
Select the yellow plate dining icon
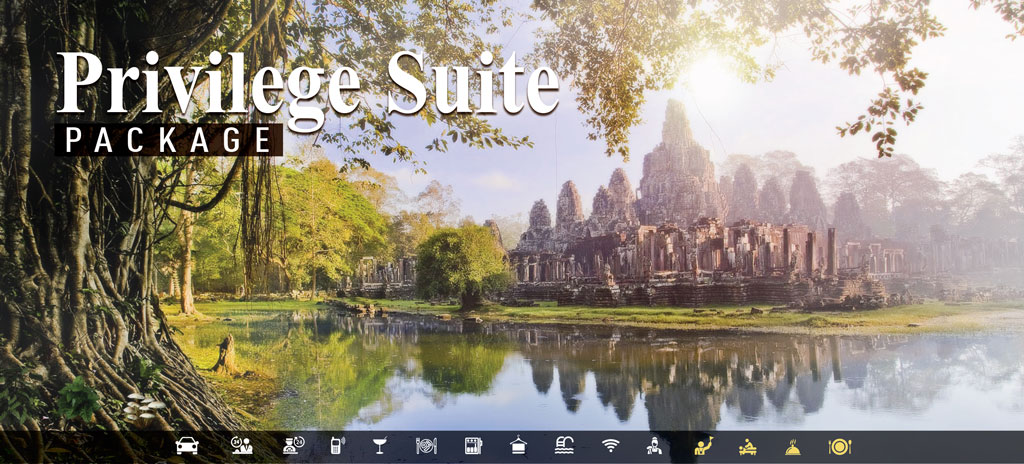pyautogui.click(x=839, y=446)
